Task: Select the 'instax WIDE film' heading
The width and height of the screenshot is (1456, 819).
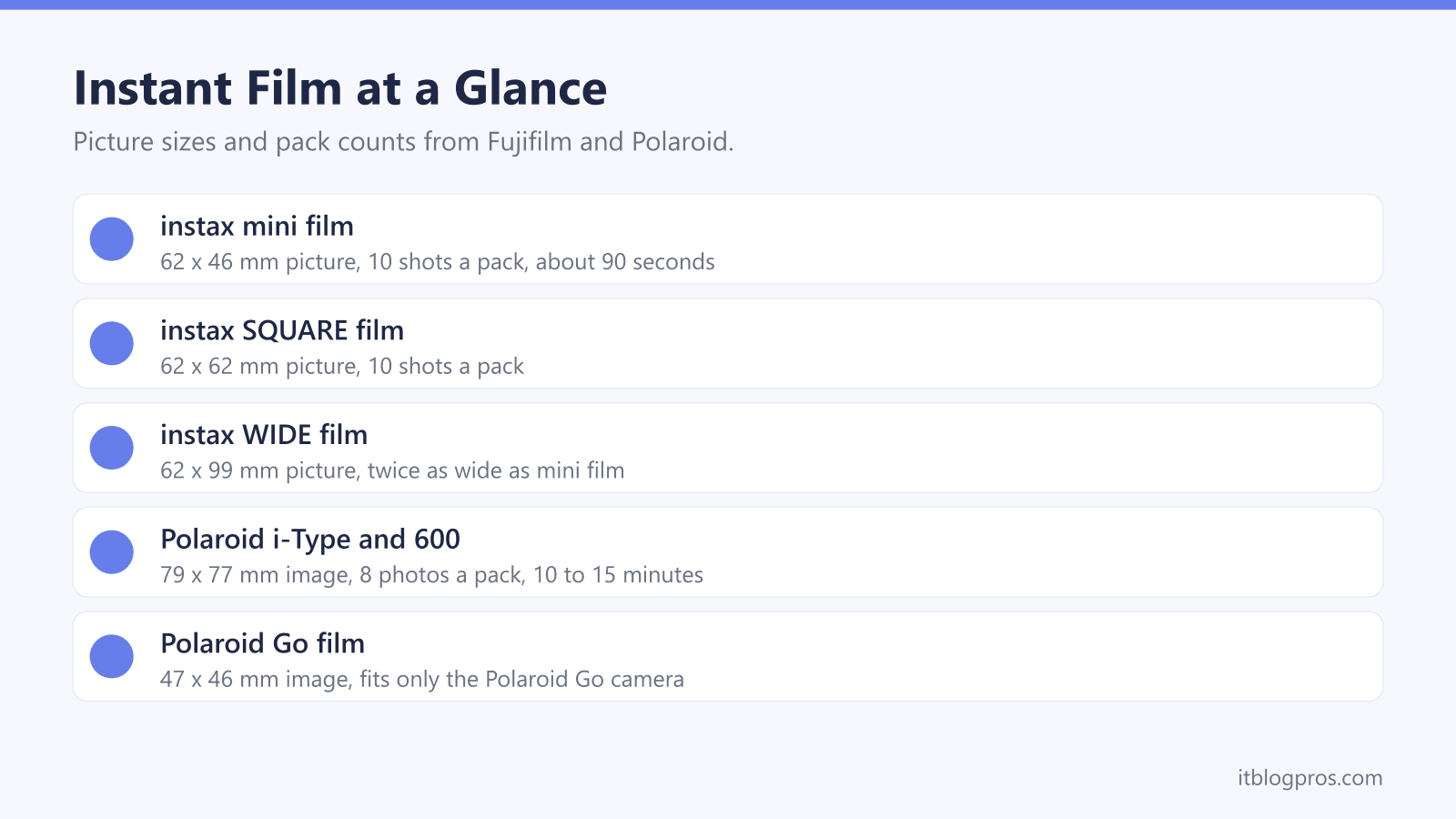Action: [x=264, y=435]
